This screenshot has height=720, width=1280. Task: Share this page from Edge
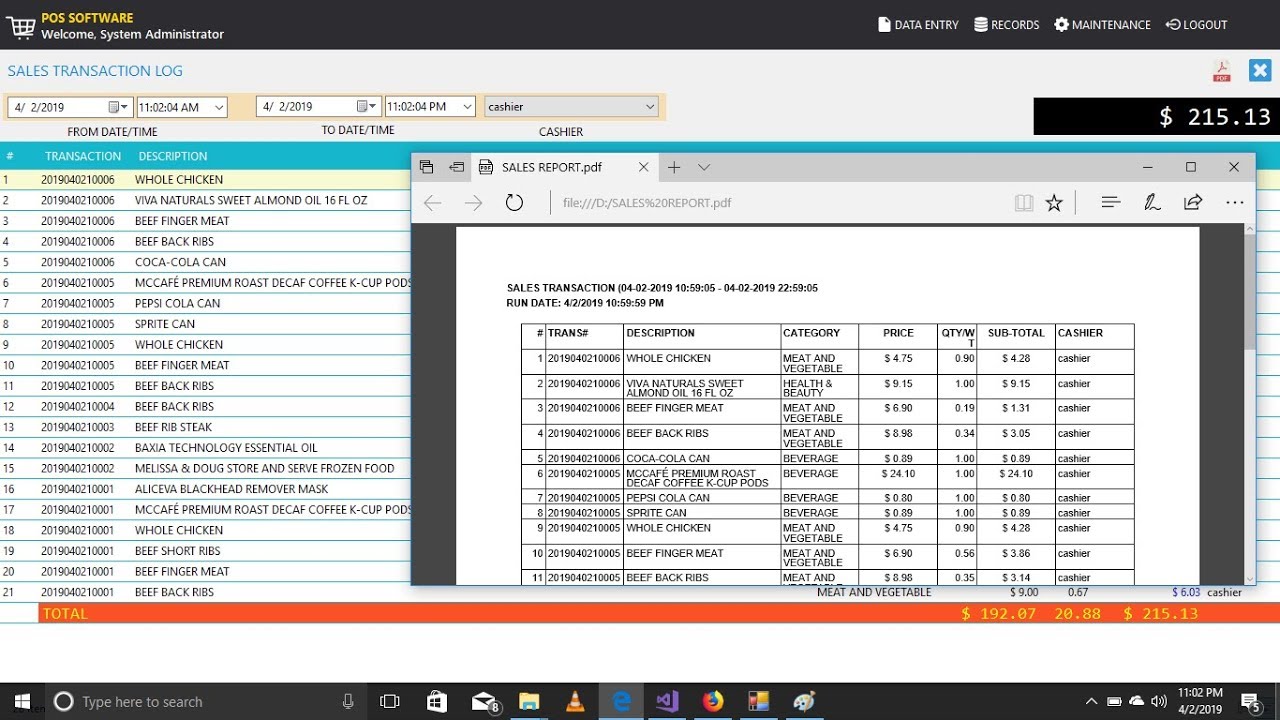[1193, 203]
